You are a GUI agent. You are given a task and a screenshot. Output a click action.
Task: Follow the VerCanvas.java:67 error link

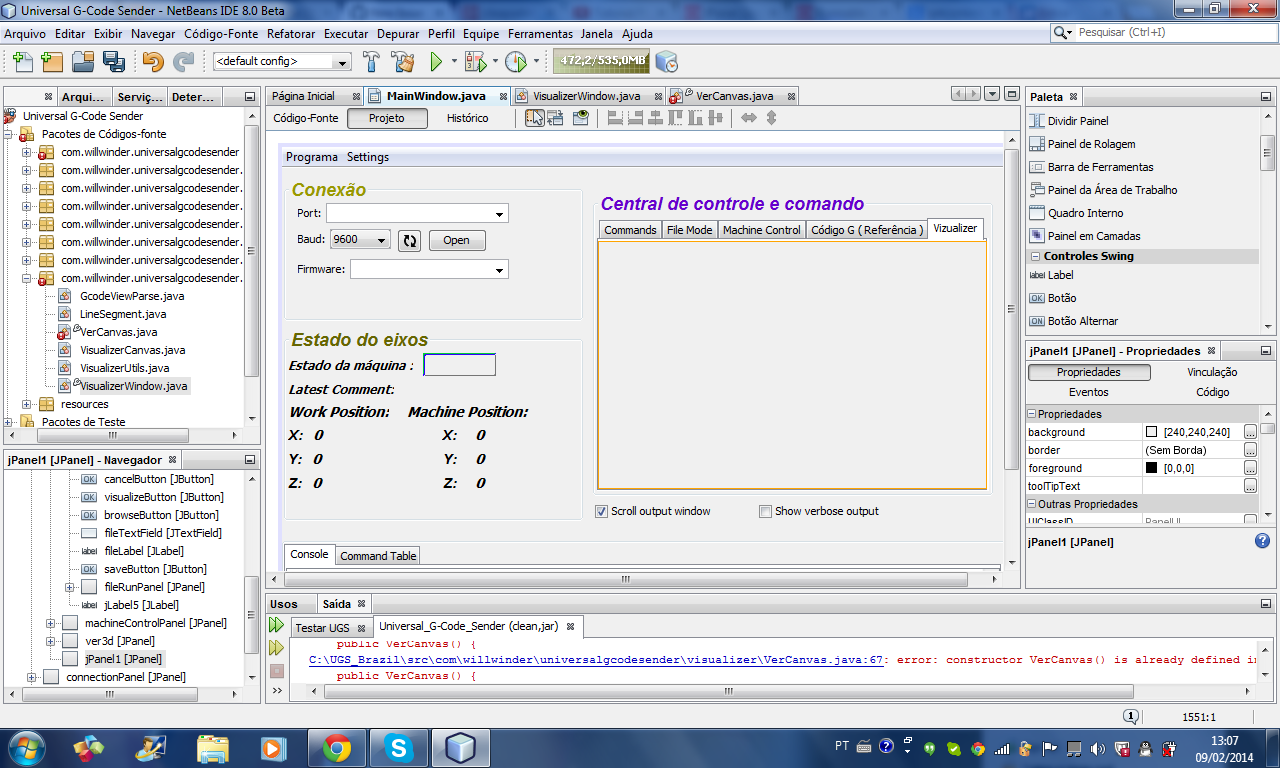597,660
